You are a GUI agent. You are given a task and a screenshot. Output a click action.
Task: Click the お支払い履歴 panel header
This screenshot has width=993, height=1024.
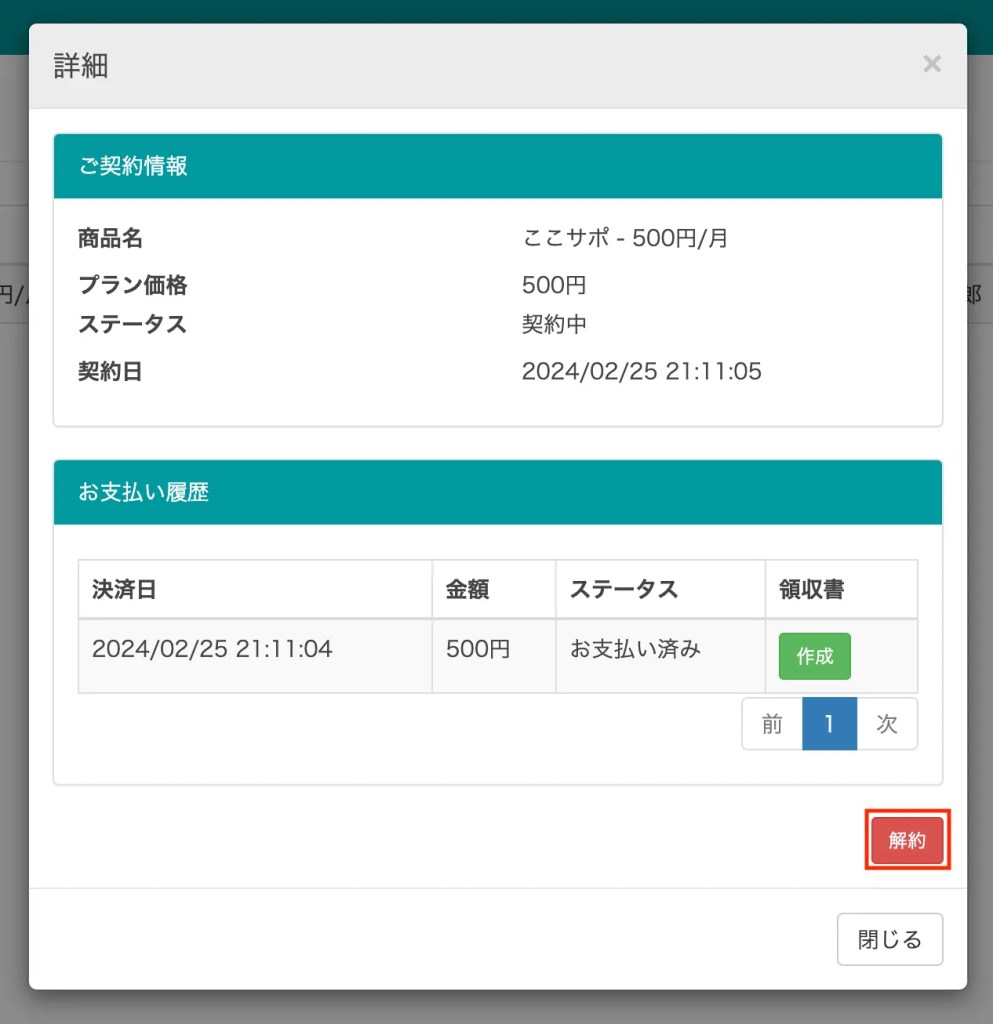(497, 492)
